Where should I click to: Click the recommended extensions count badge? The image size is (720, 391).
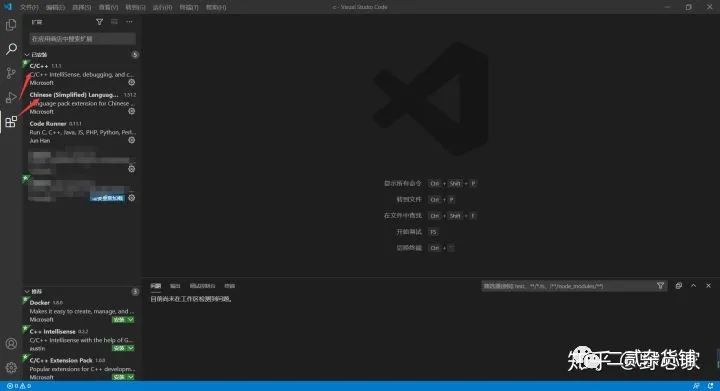[x=135, y=291]
